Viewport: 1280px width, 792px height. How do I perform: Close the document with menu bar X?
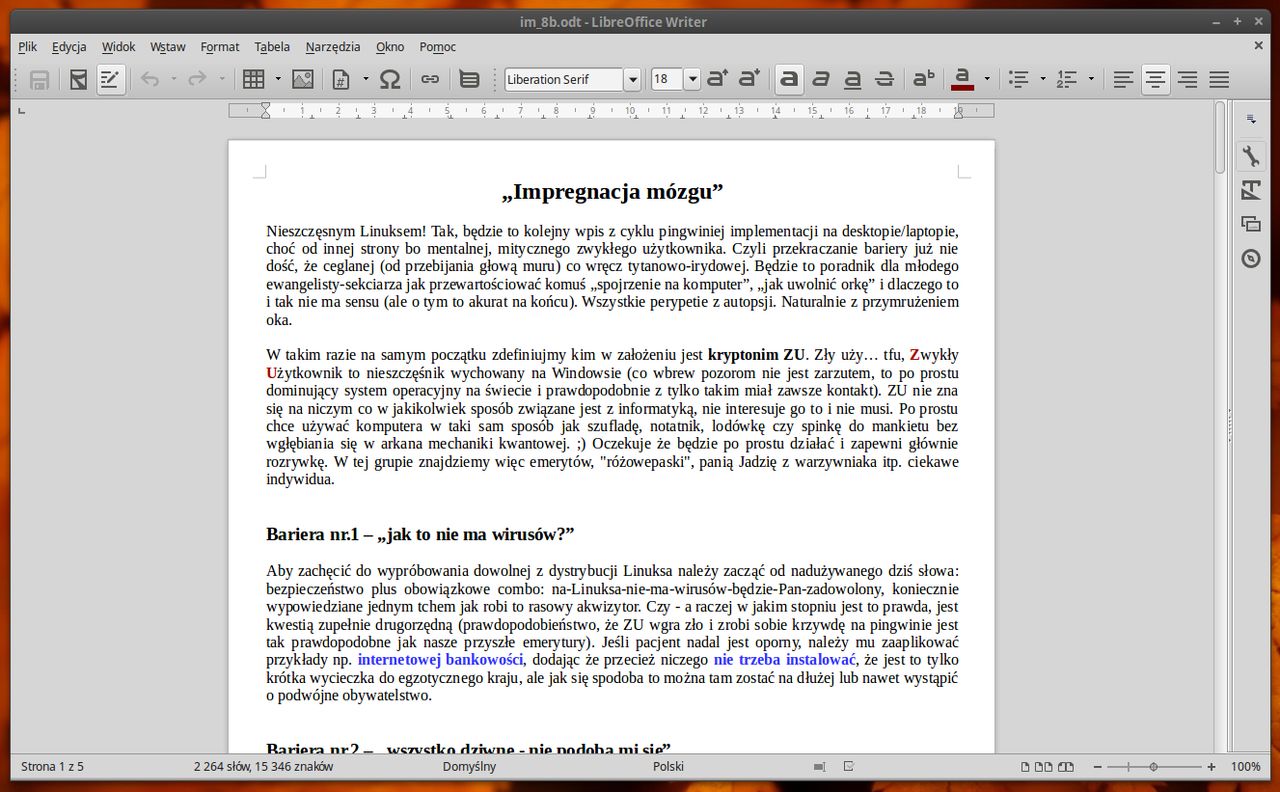(1259, 45)
